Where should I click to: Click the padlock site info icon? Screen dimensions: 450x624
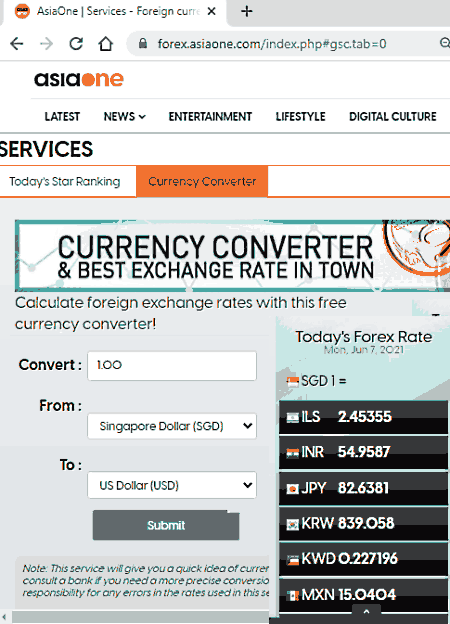click(143, 43)
